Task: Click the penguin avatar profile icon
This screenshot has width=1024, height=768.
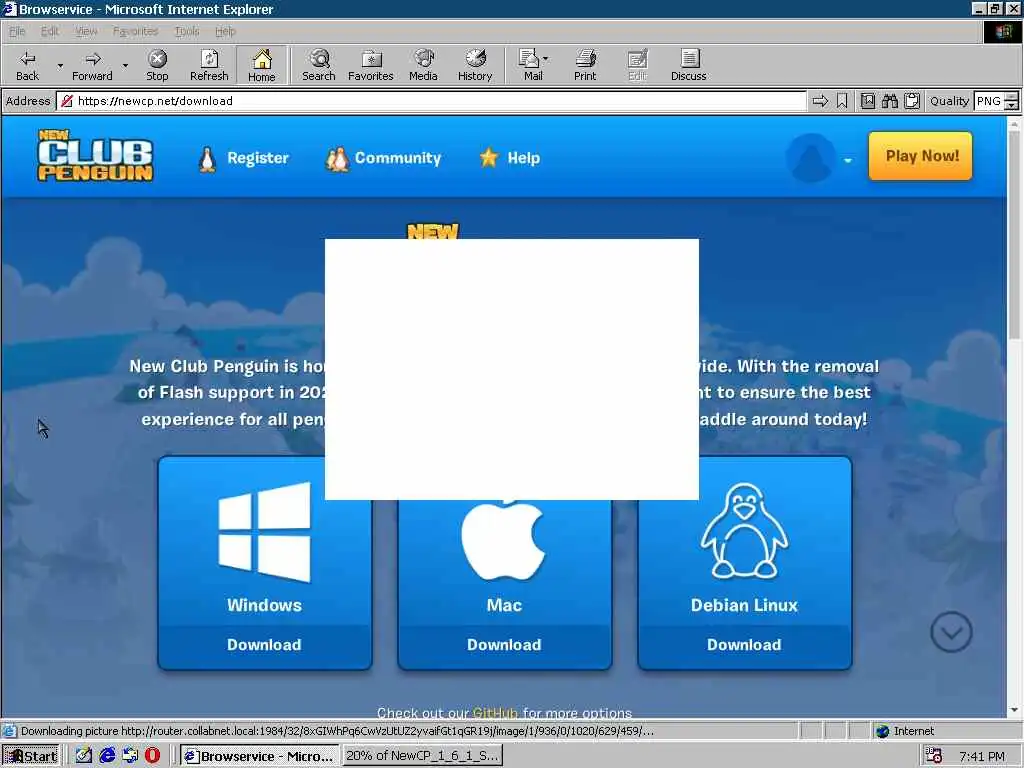Action: pos(810,158)
